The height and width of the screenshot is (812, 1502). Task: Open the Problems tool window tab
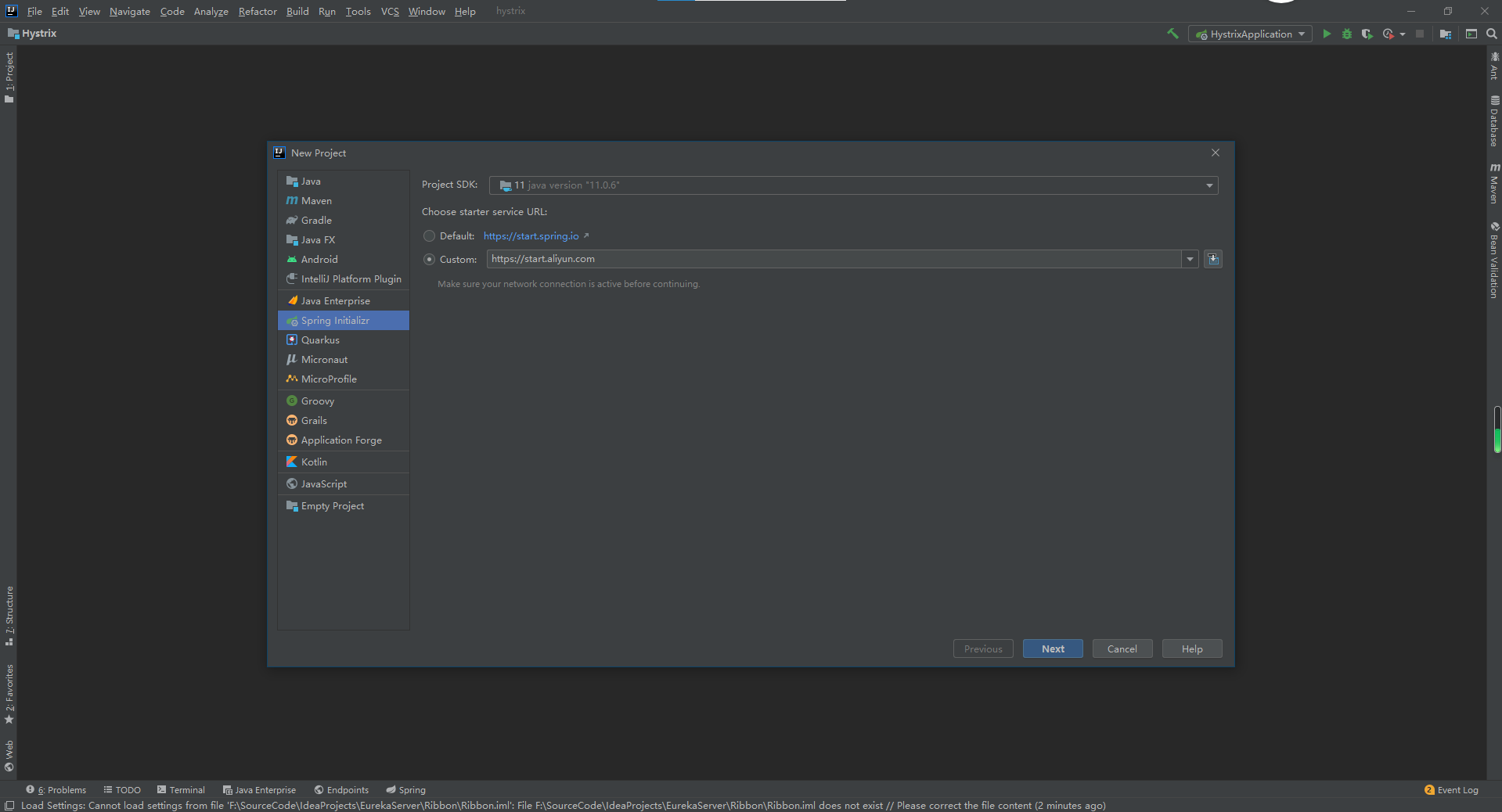pyautogui.click(x=56, y=790)
